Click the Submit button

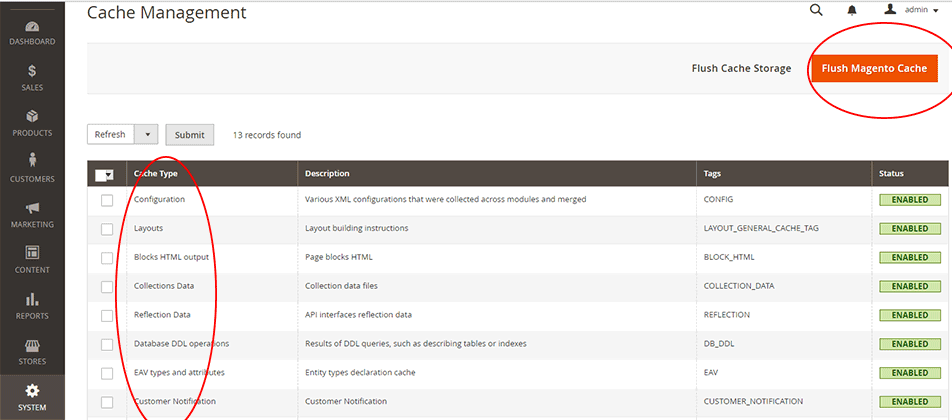[x=189, y=135]
